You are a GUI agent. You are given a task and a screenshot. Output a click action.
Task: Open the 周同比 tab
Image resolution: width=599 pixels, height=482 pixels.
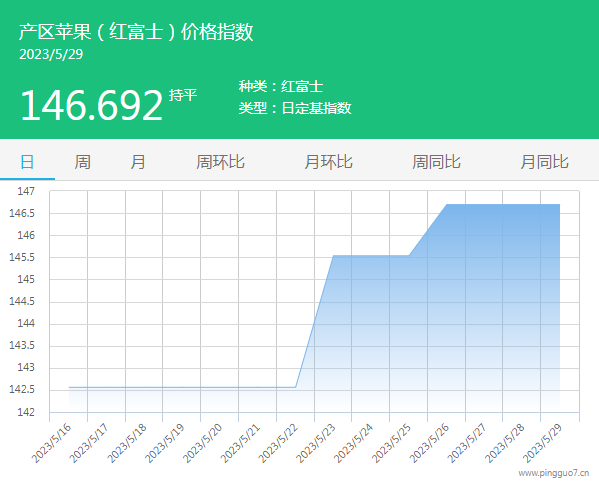tap(436, 162)
